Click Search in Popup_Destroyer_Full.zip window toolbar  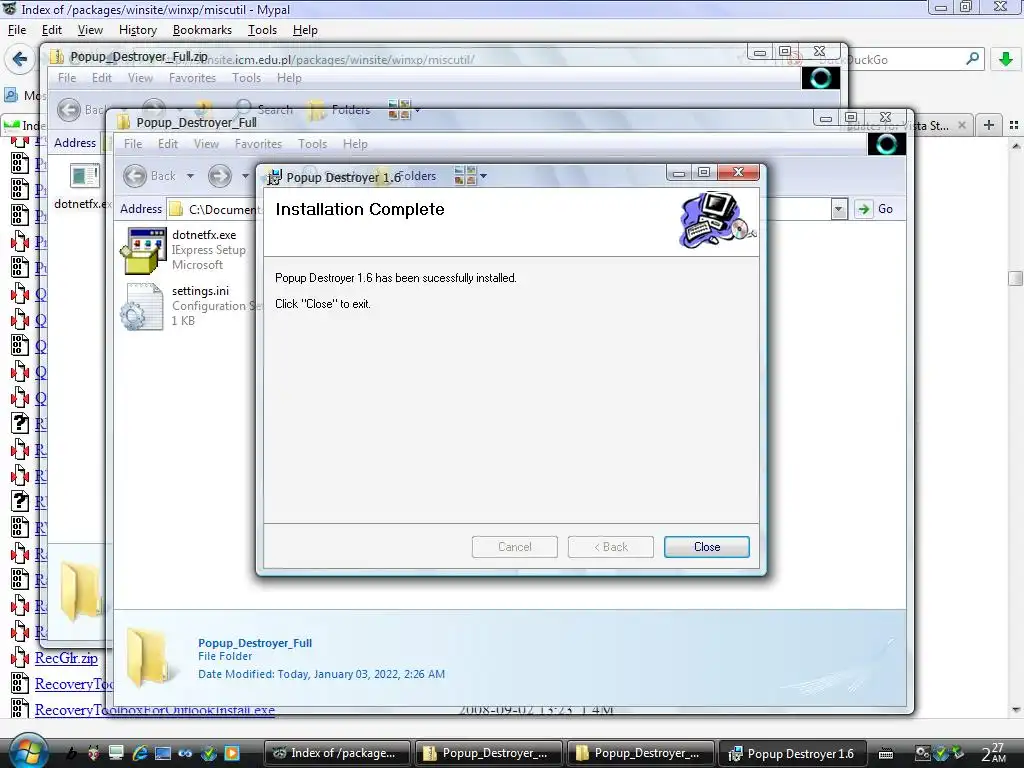[x=264, y=109]
